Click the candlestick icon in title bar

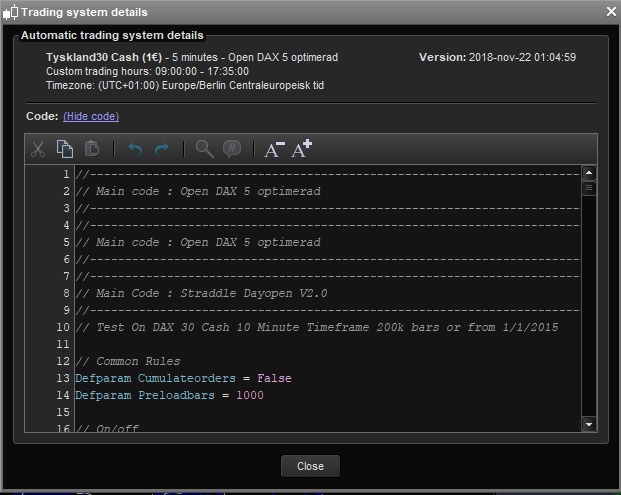tap(10, 12)
